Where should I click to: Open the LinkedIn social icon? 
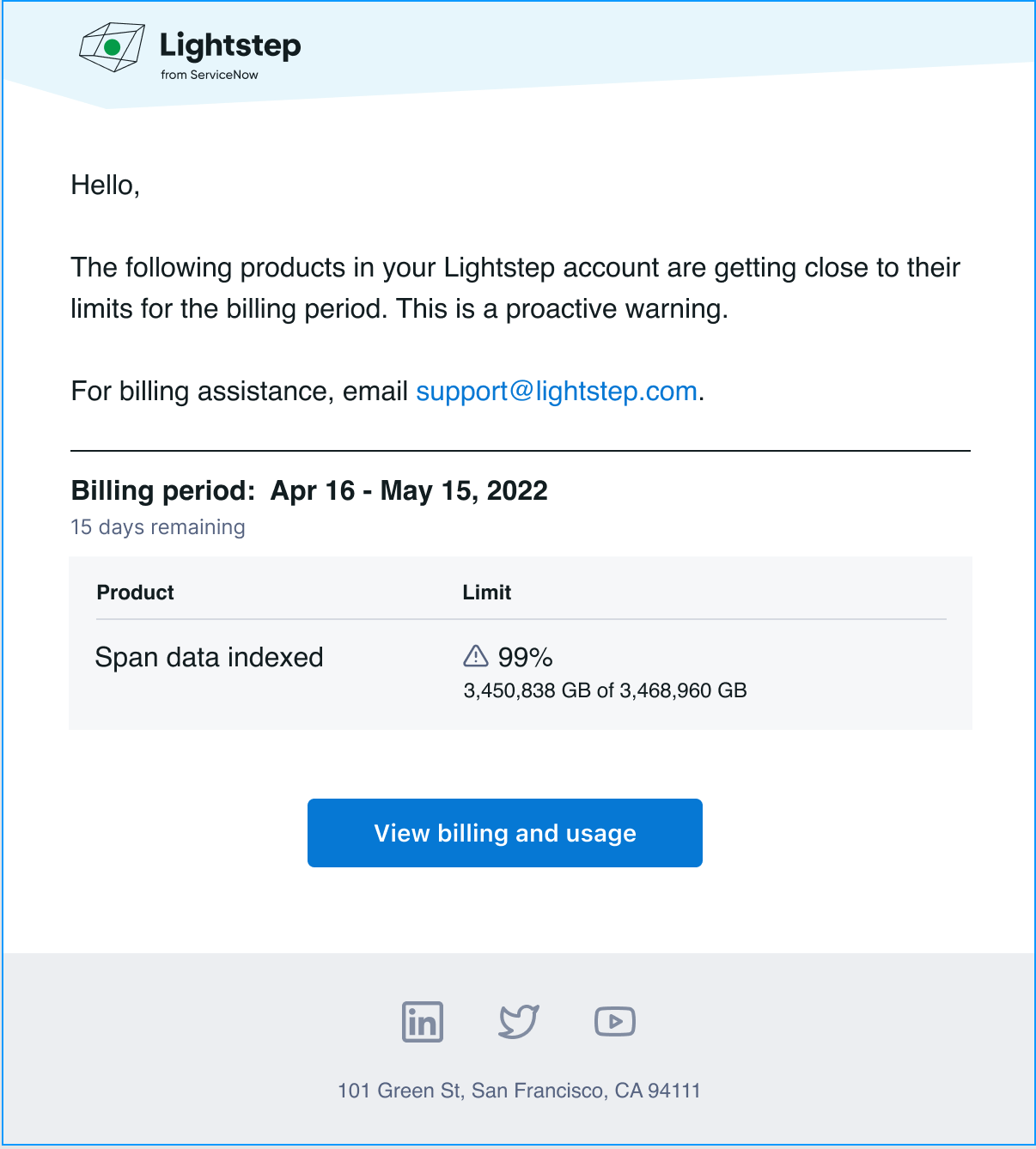(423, 1022)
